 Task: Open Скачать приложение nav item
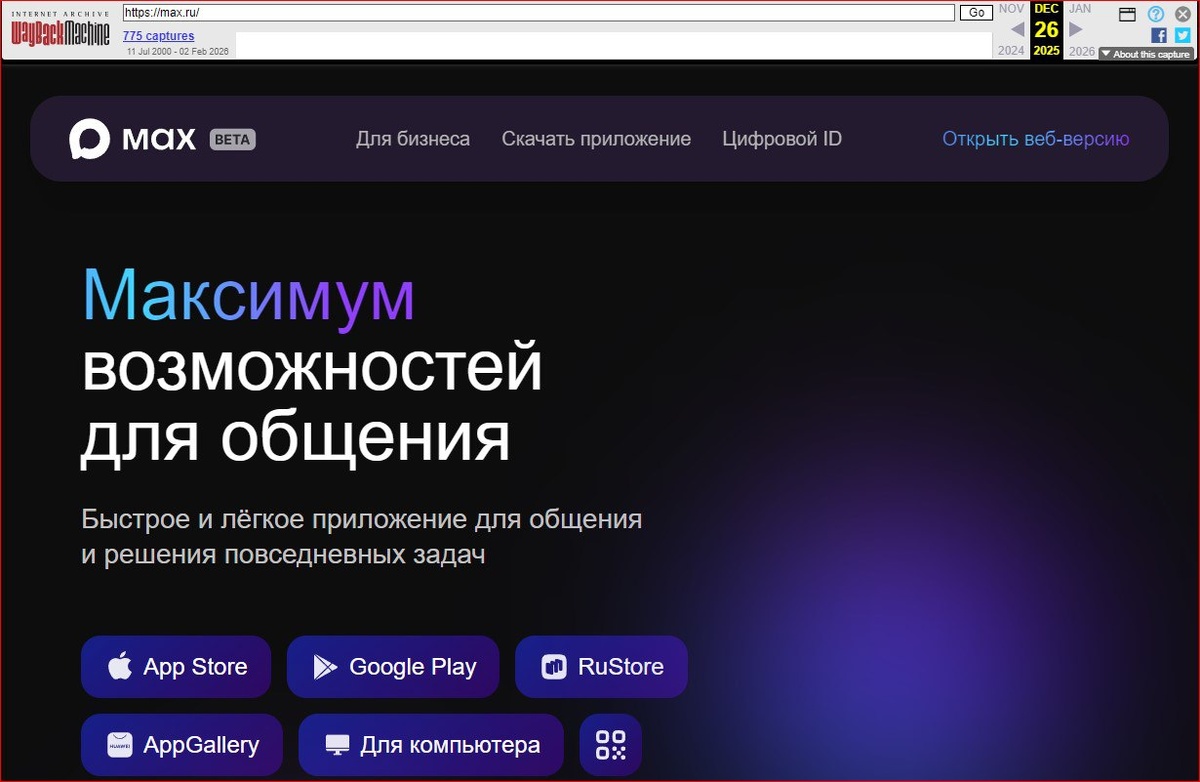[x=596, y=139]
